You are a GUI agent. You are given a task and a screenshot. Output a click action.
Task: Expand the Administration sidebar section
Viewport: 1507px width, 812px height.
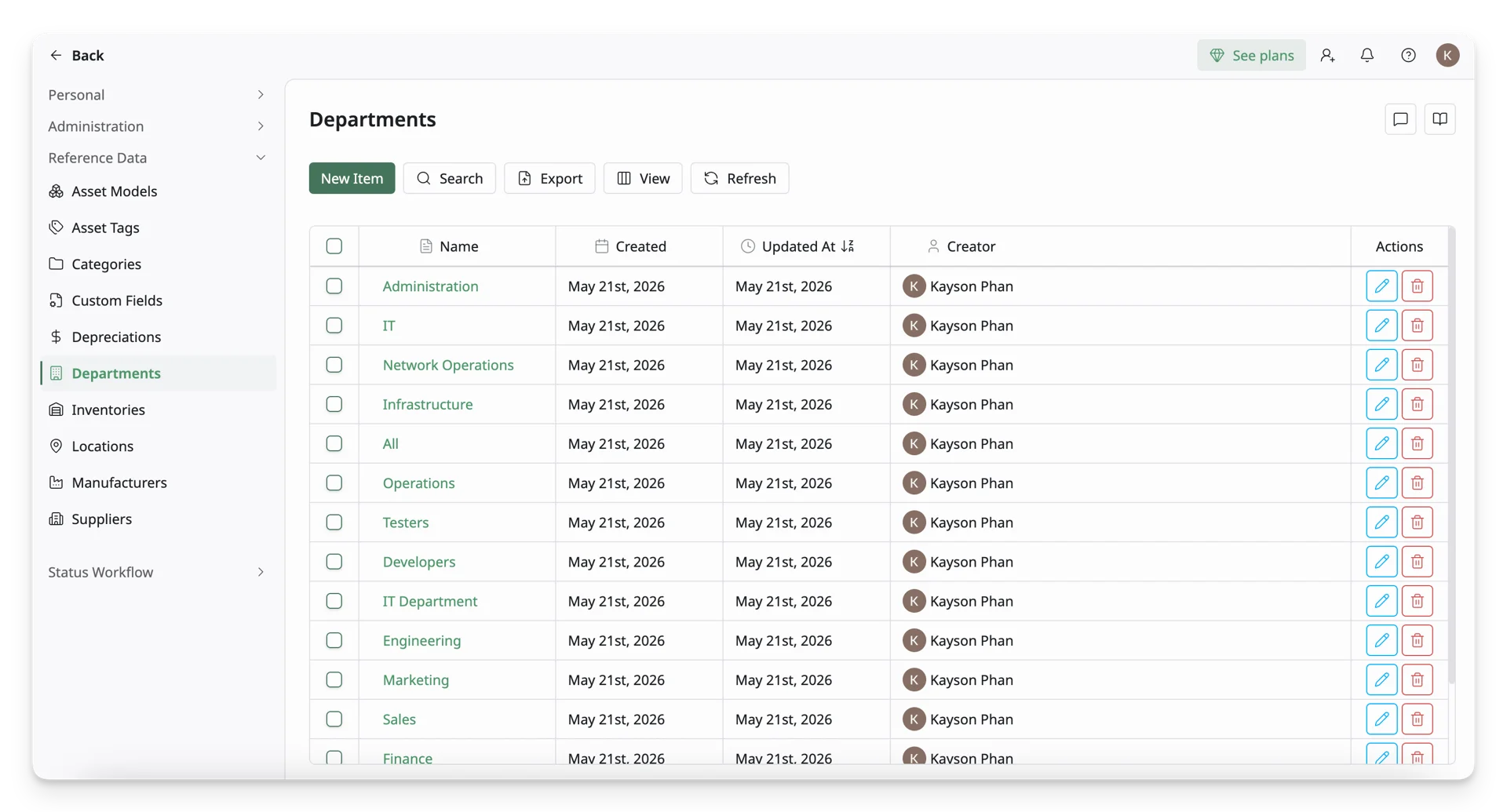(x=157, y=126)
